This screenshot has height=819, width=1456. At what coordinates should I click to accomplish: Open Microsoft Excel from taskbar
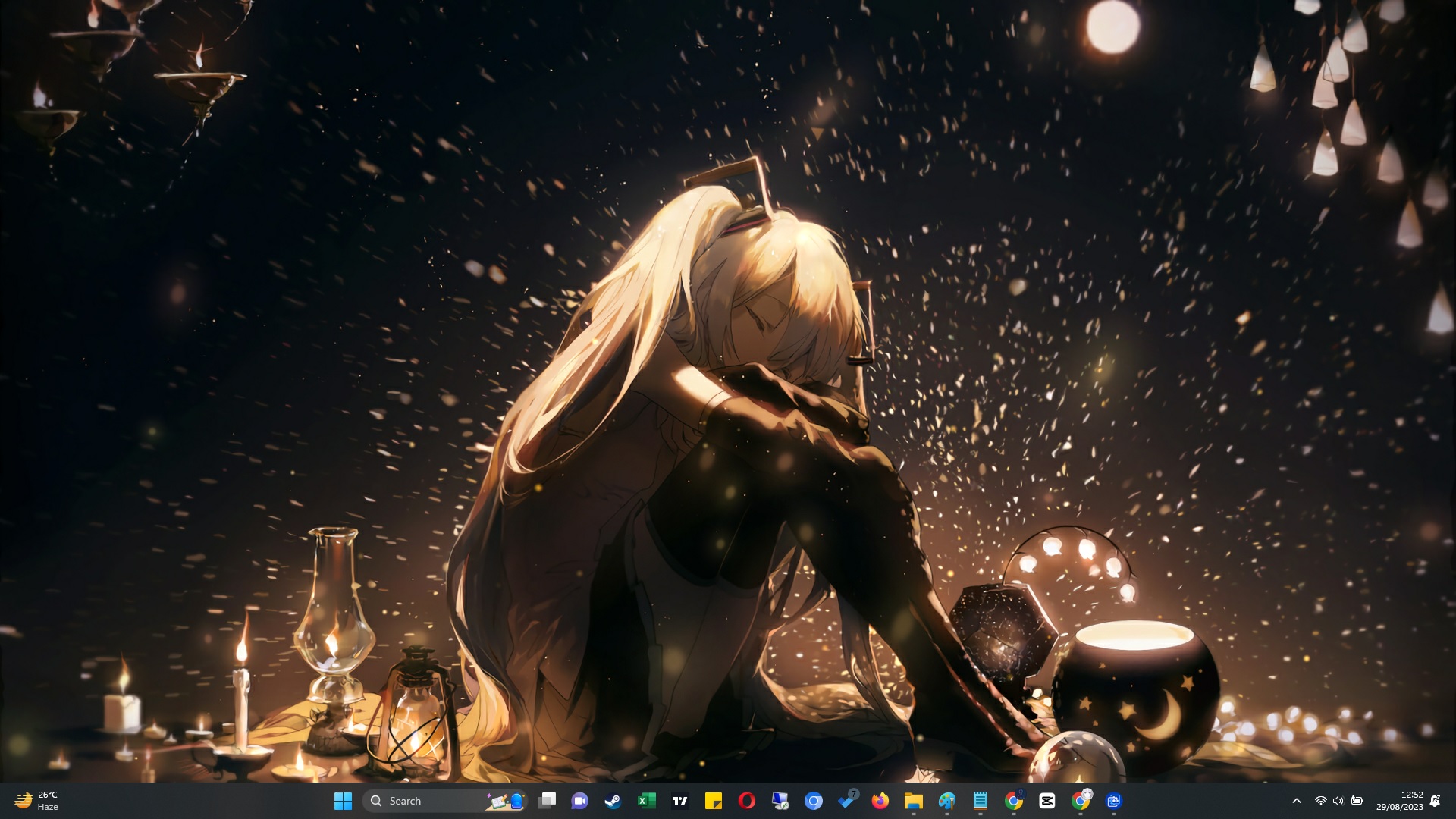tap(646, 801)
